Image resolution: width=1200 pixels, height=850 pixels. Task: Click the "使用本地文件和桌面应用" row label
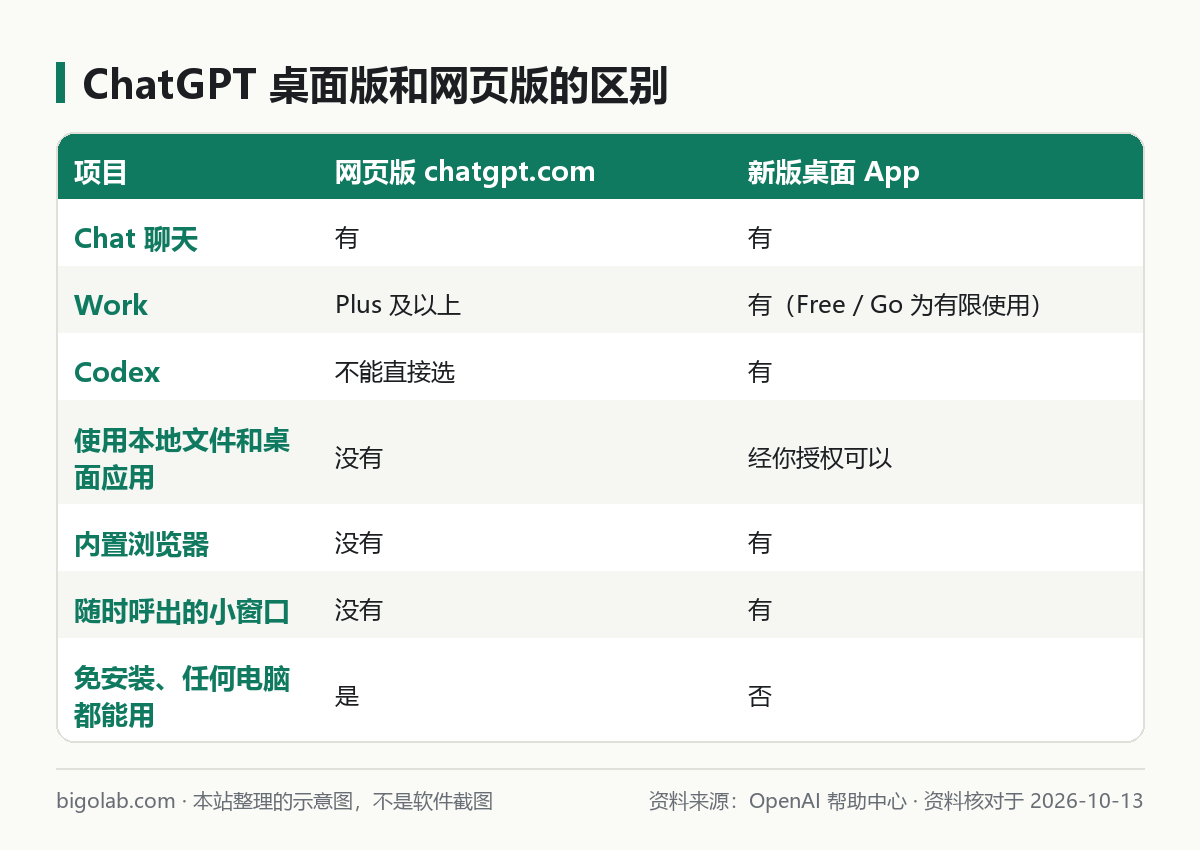click(x=182, y=459)
